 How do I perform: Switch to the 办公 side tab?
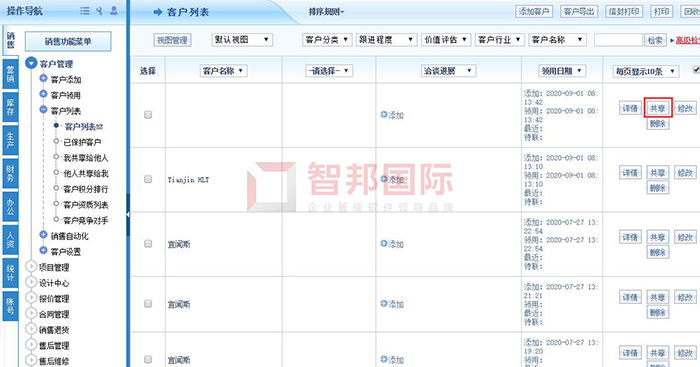click(x=10, y=207)
